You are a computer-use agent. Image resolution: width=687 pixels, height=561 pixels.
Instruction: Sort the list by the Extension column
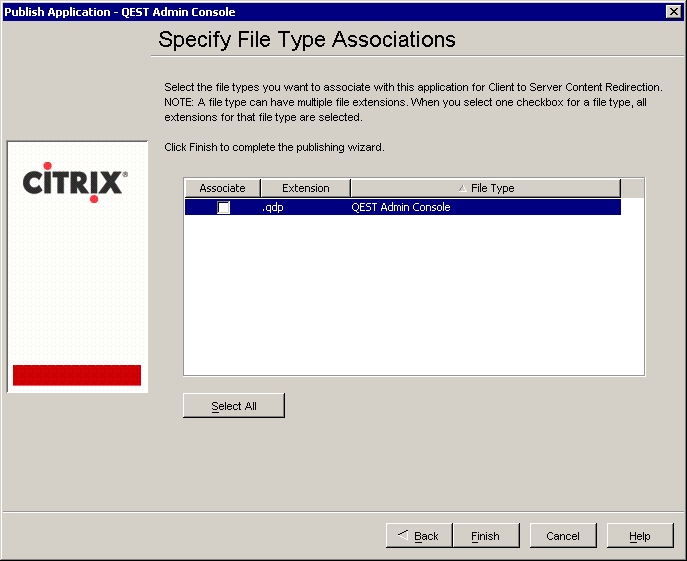click(305, 188)
